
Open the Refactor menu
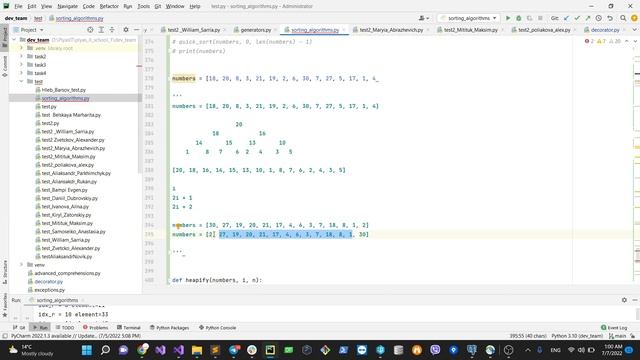click(x=109, y=6)
